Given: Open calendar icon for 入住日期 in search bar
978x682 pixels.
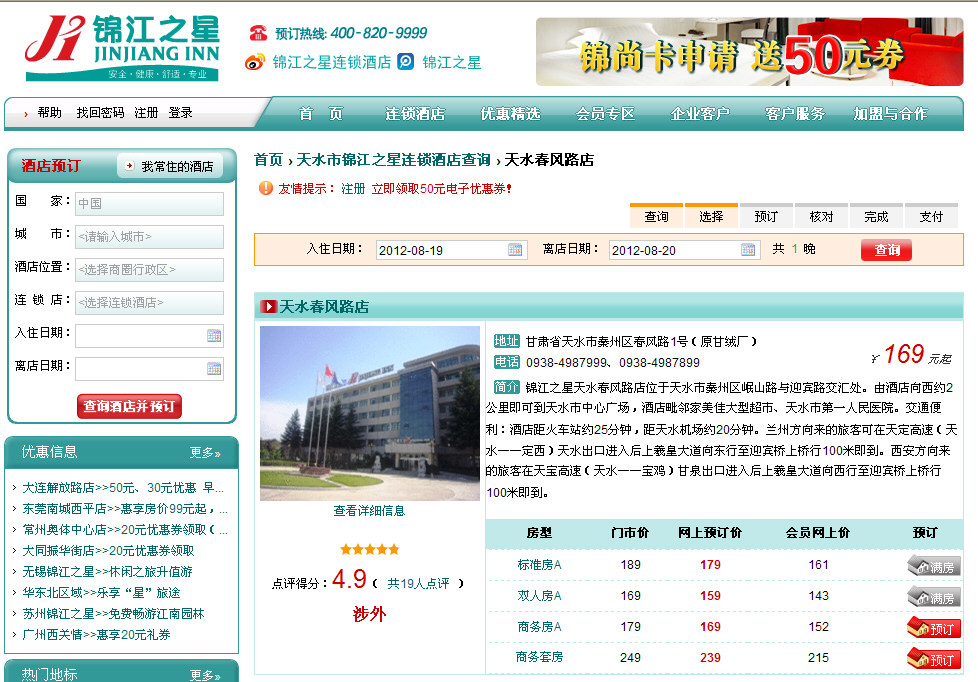Looking at the screenshot, I should pyautogui.click(x=515, y=250).
